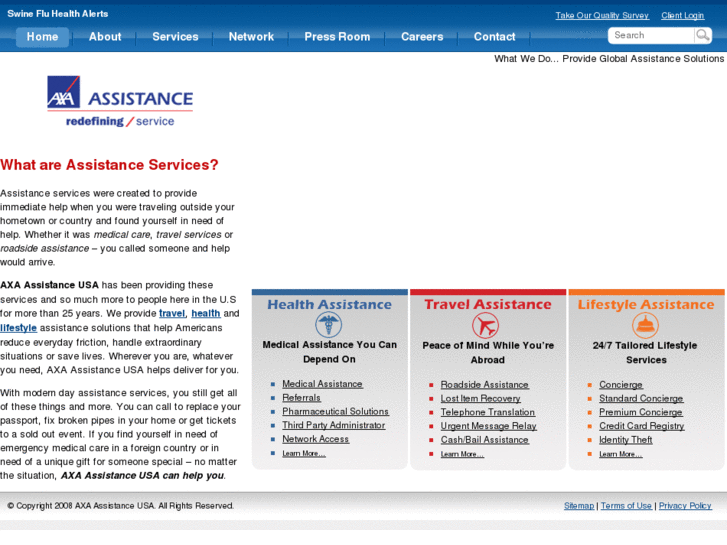Open the Terms of Use link
727x545 pixels.
pyautogui.click(x=626, y=506)
